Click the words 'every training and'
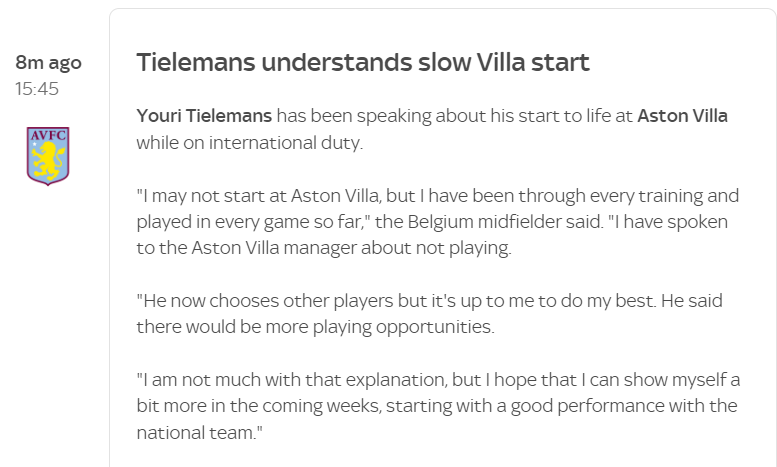This screenshot has width=777, height=467. (x=666, y=195)
